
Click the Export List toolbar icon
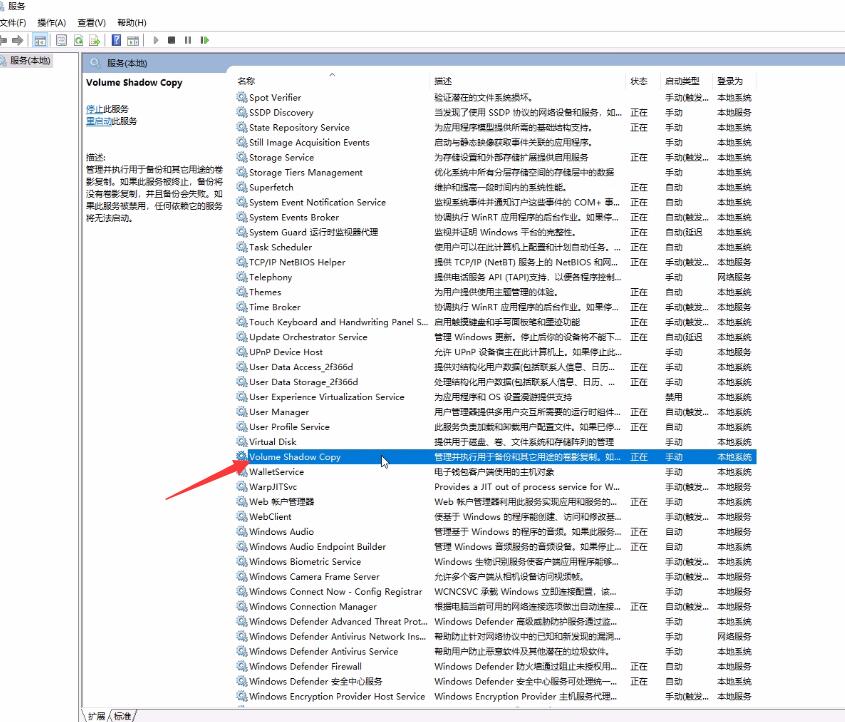tap(95, 40)
